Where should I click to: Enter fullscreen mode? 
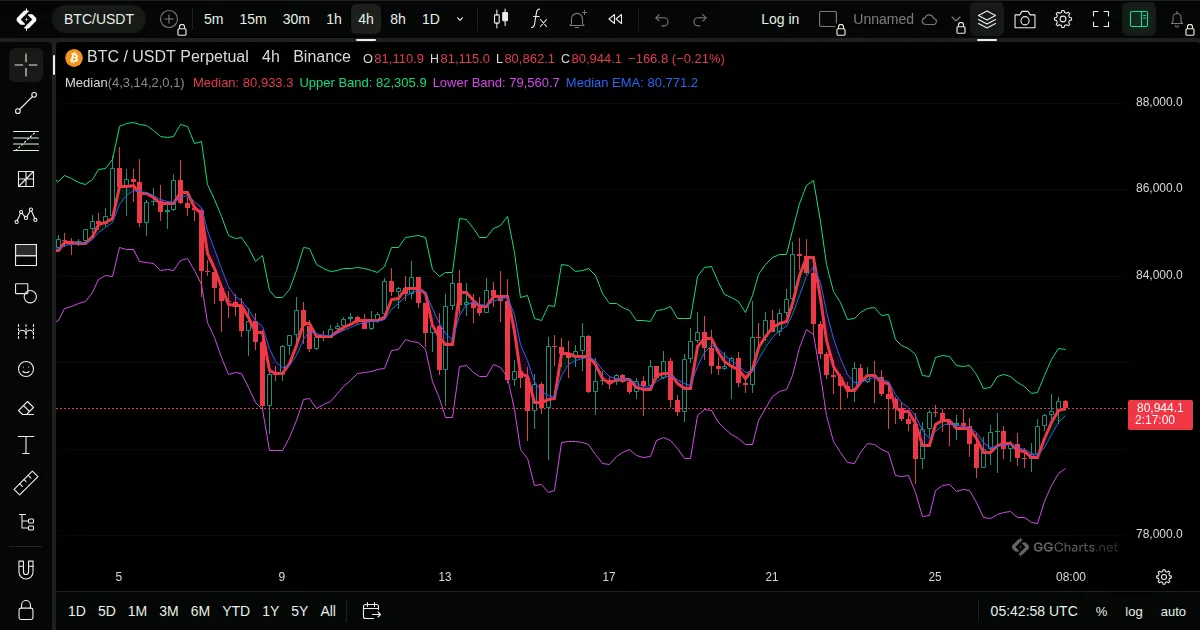[x=1101, y=19]
